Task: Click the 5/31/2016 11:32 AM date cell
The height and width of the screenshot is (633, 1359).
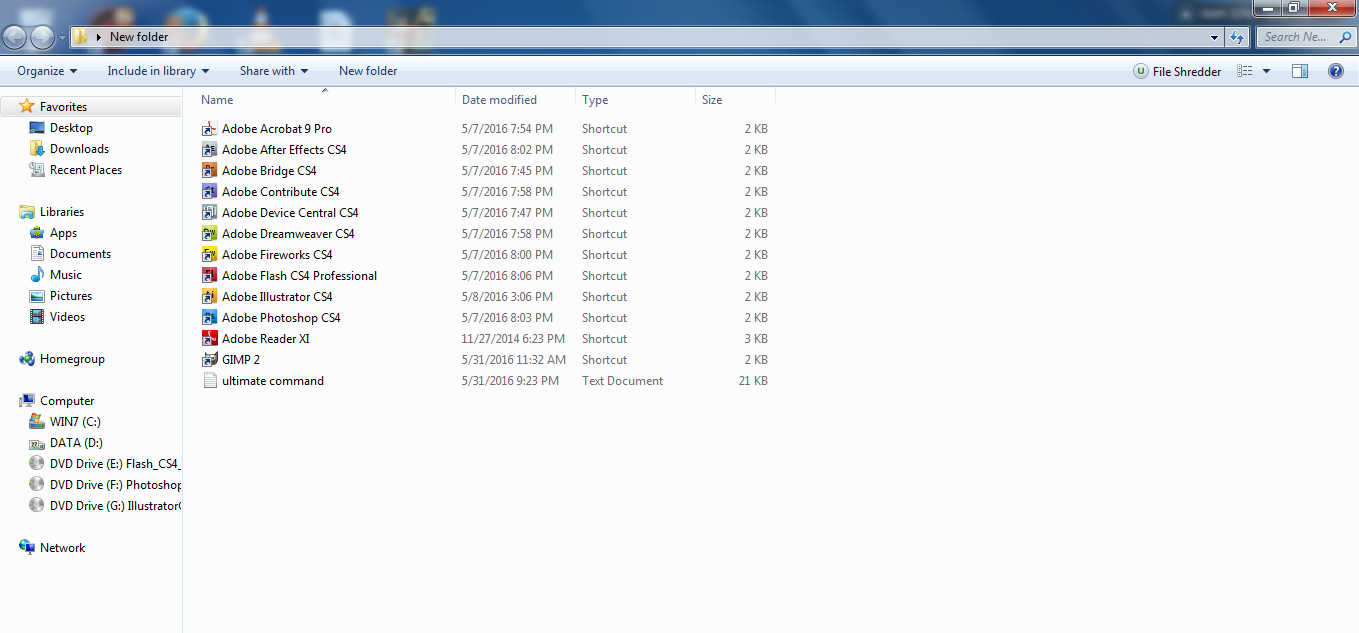Action: click(x=514, y=360)
